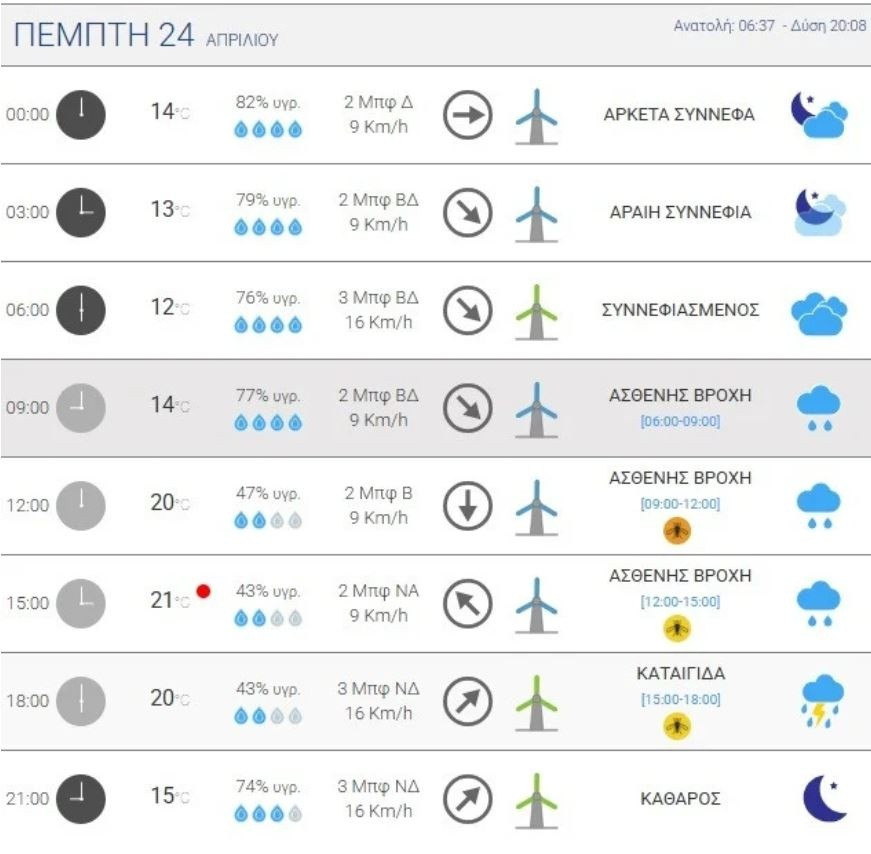Image resolution: width=871 pixels, height=854 pixels.
Task: Click the ΚΑΤΑΙΓΙΔΑ label at 18:00
Action: (x=680, y=673)
